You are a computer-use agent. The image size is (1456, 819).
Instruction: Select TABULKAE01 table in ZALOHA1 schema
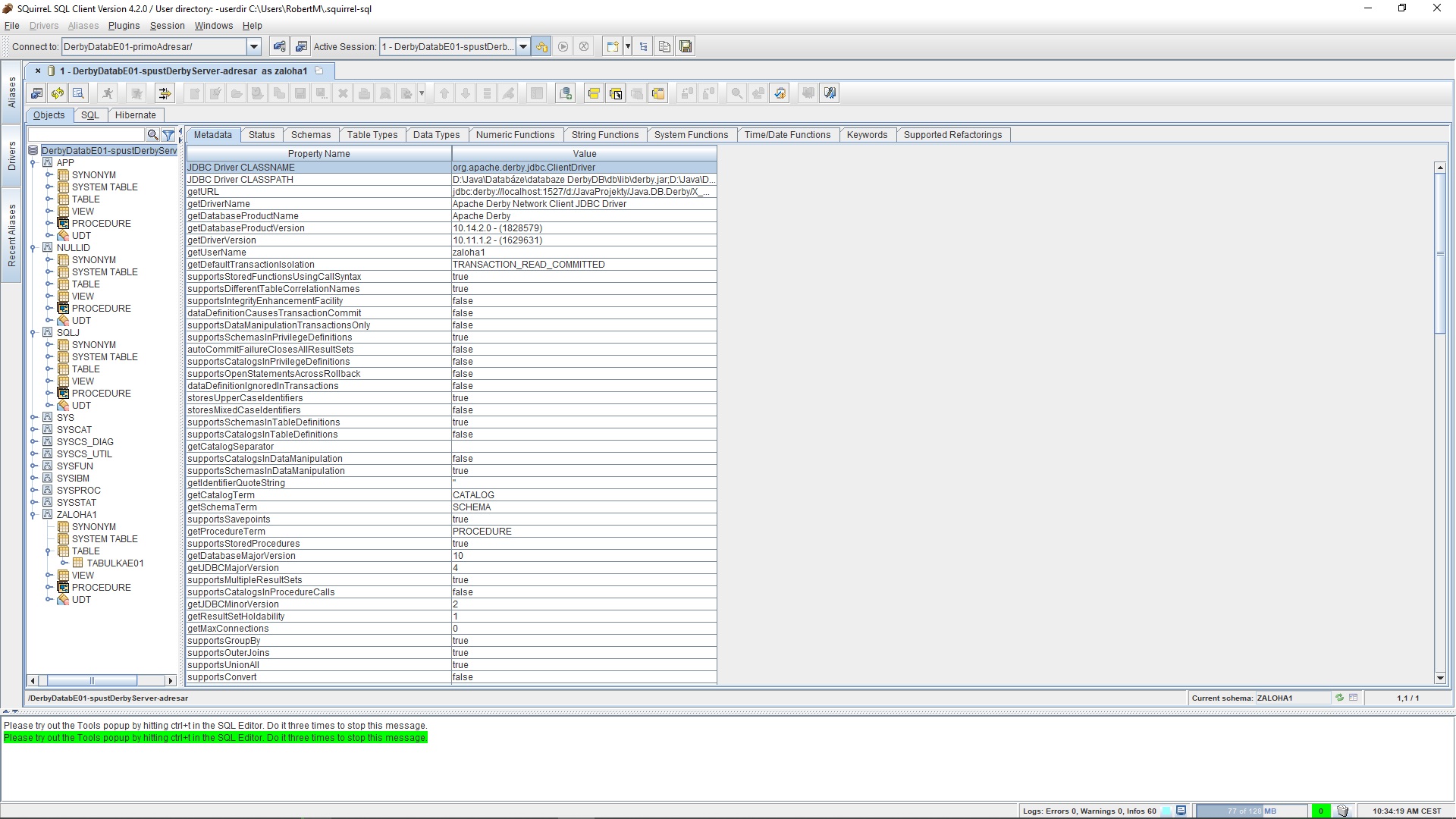coord(115,563)
